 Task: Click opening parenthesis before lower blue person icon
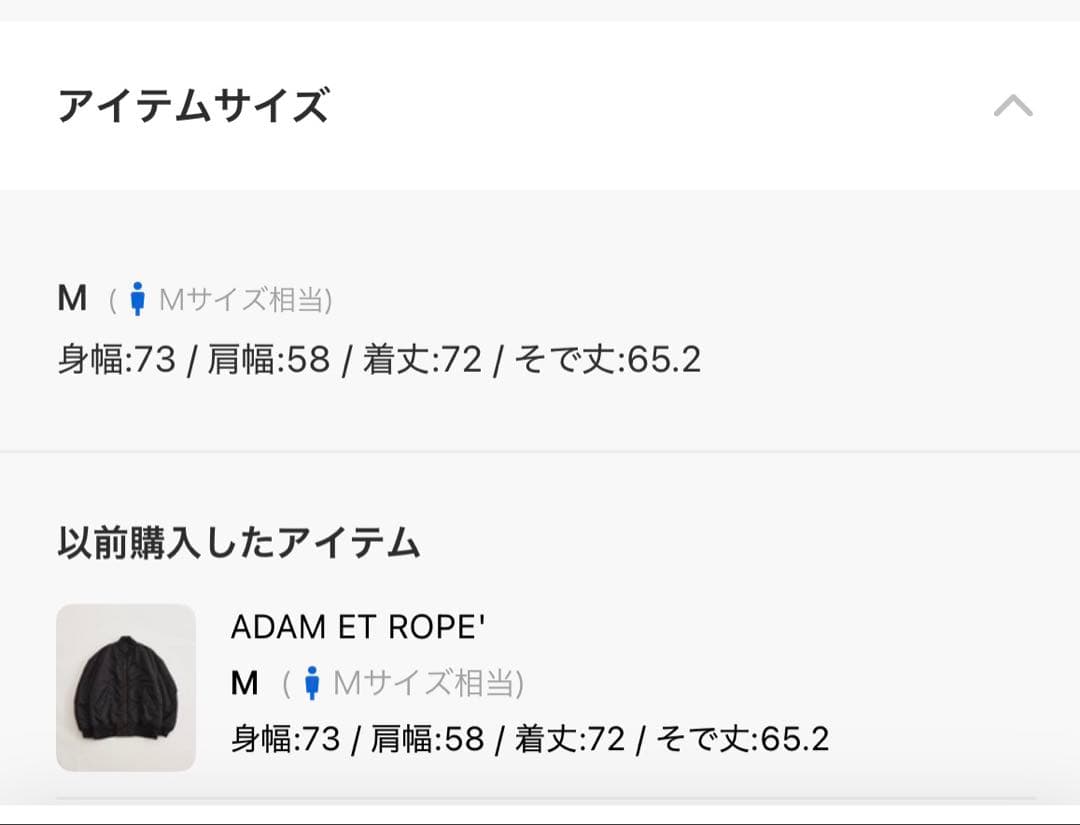click(x=286, y=684)
